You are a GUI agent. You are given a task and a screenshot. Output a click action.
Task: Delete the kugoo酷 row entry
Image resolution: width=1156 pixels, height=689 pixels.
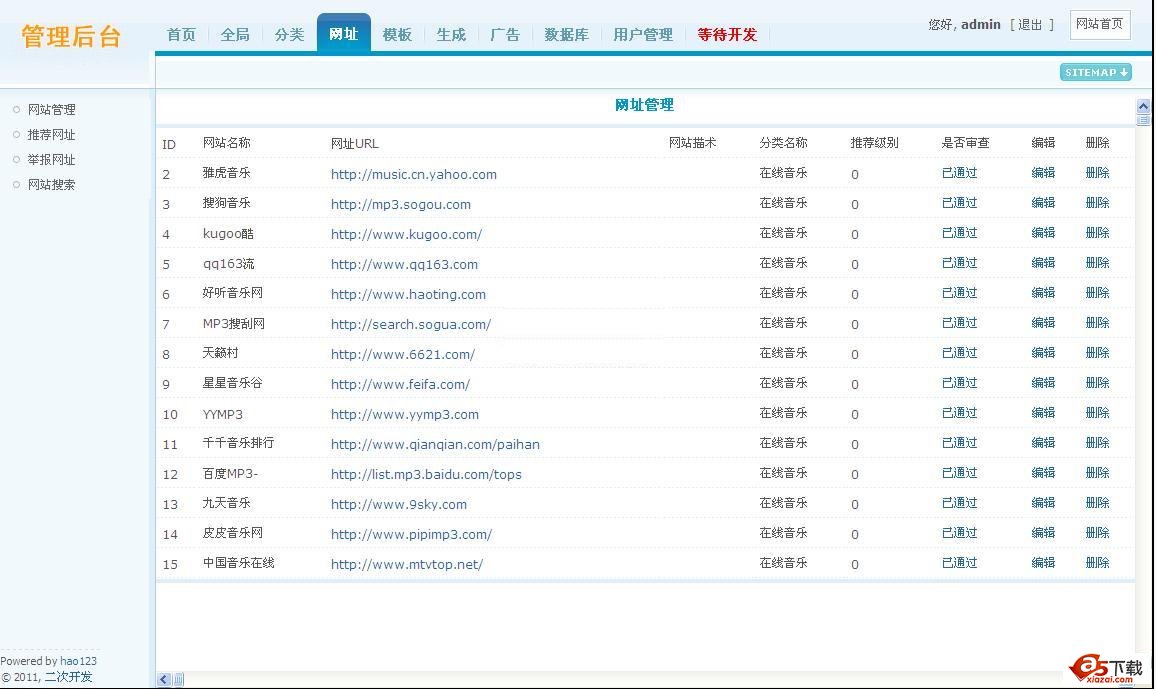pos(1097,233)
